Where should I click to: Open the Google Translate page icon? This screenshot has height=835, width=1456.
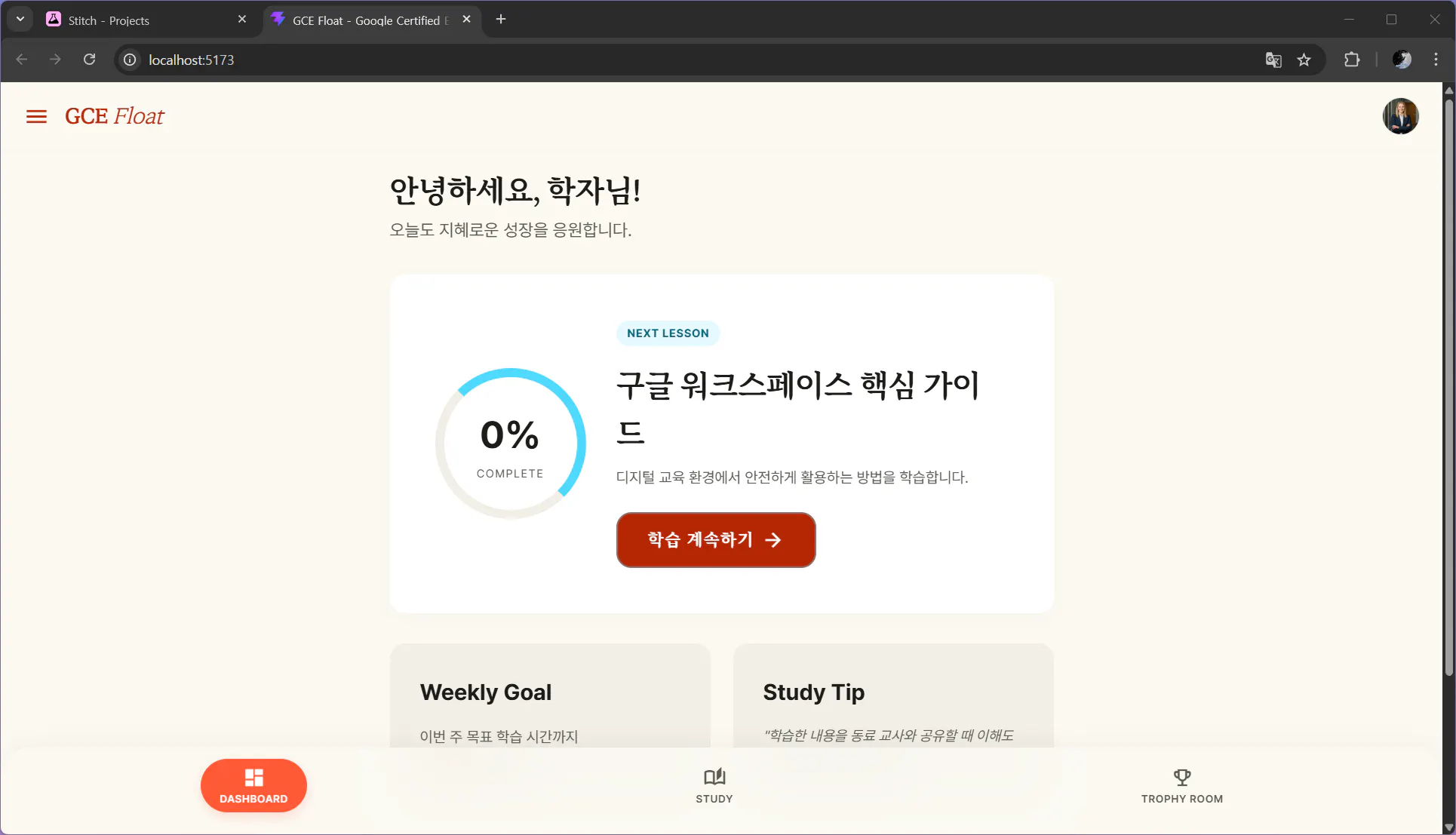point(1273,60)
